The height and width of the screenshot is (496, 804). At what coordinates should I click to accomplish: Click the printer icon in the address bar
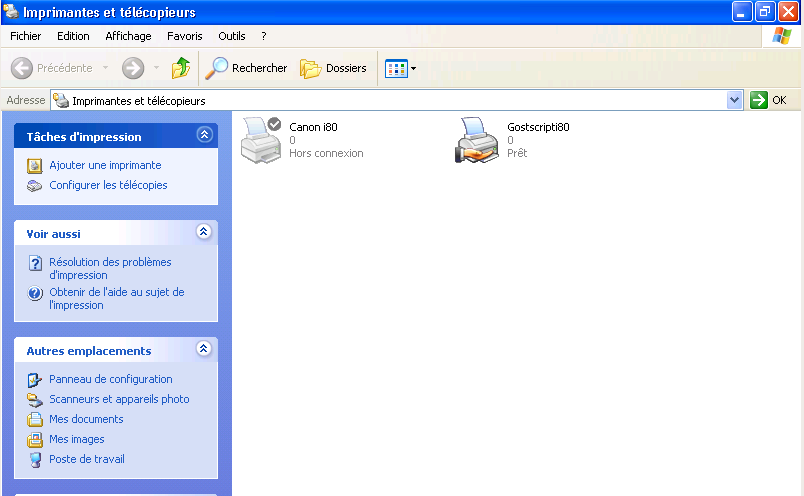coord(61,101)
